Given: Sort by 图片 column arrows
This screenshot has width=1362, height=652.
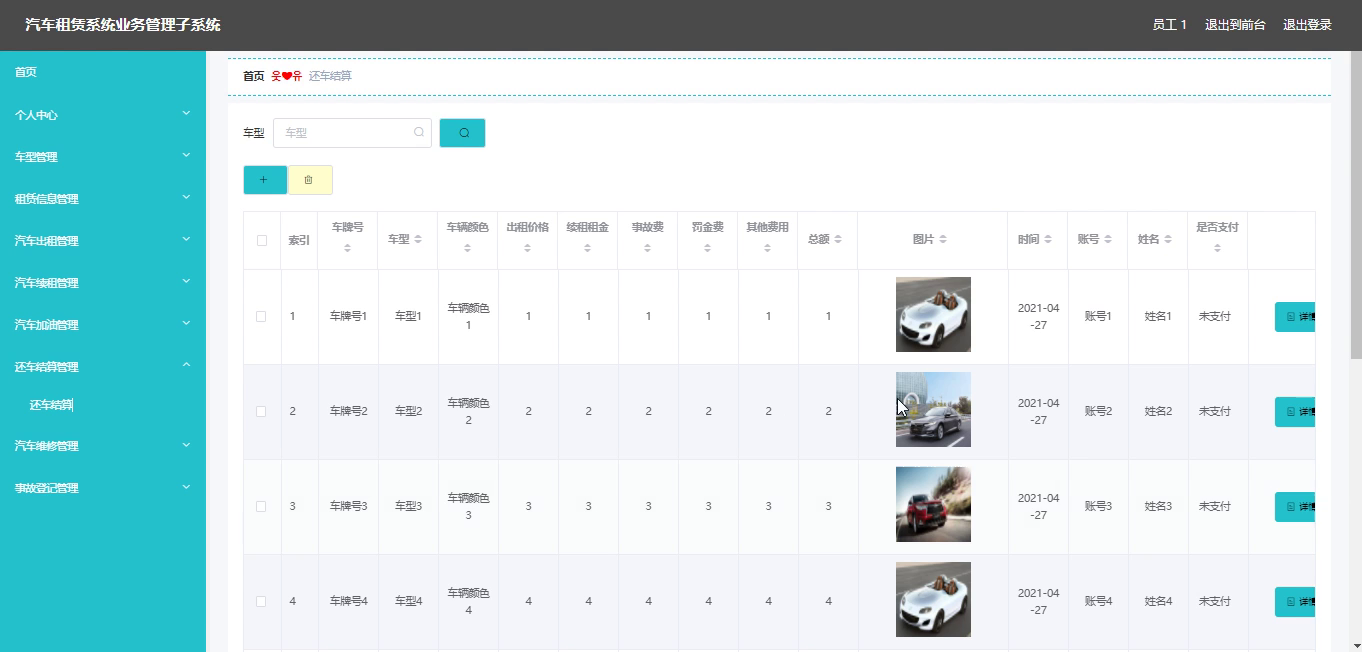Looking at the screenshot, I should [943, 240].
